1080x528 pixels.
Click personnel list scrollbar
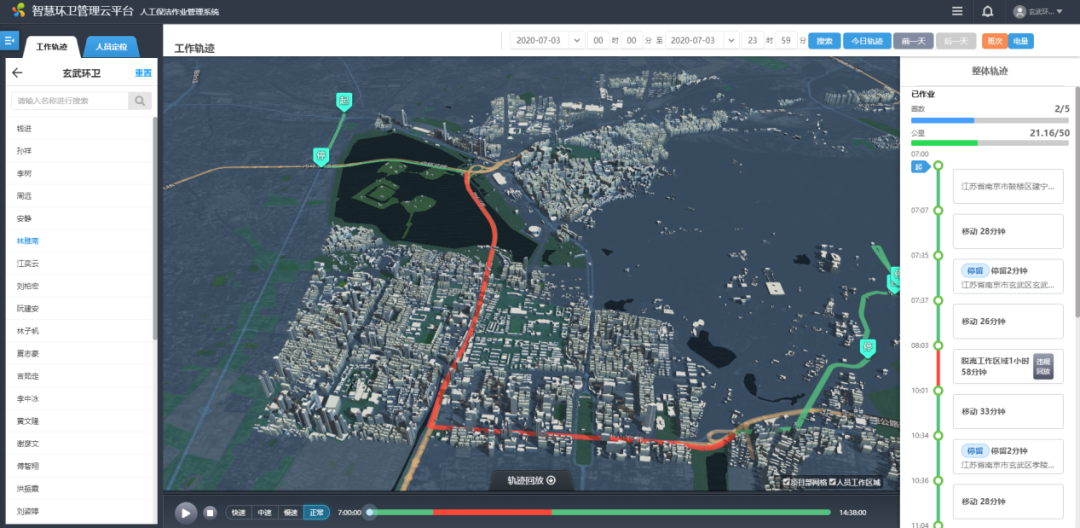[x=155, y=229]
